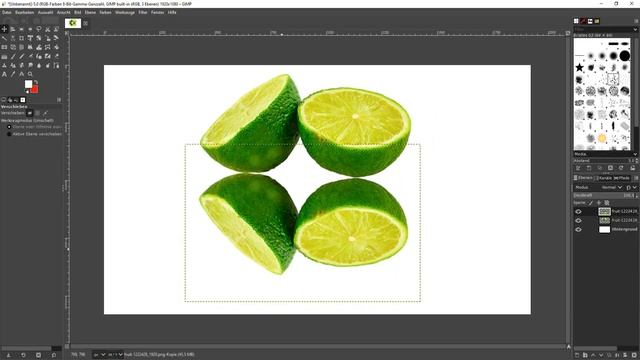Select the Free Select lasso tool
This screenshot has height=360, width=640.
tap(39, 29)
